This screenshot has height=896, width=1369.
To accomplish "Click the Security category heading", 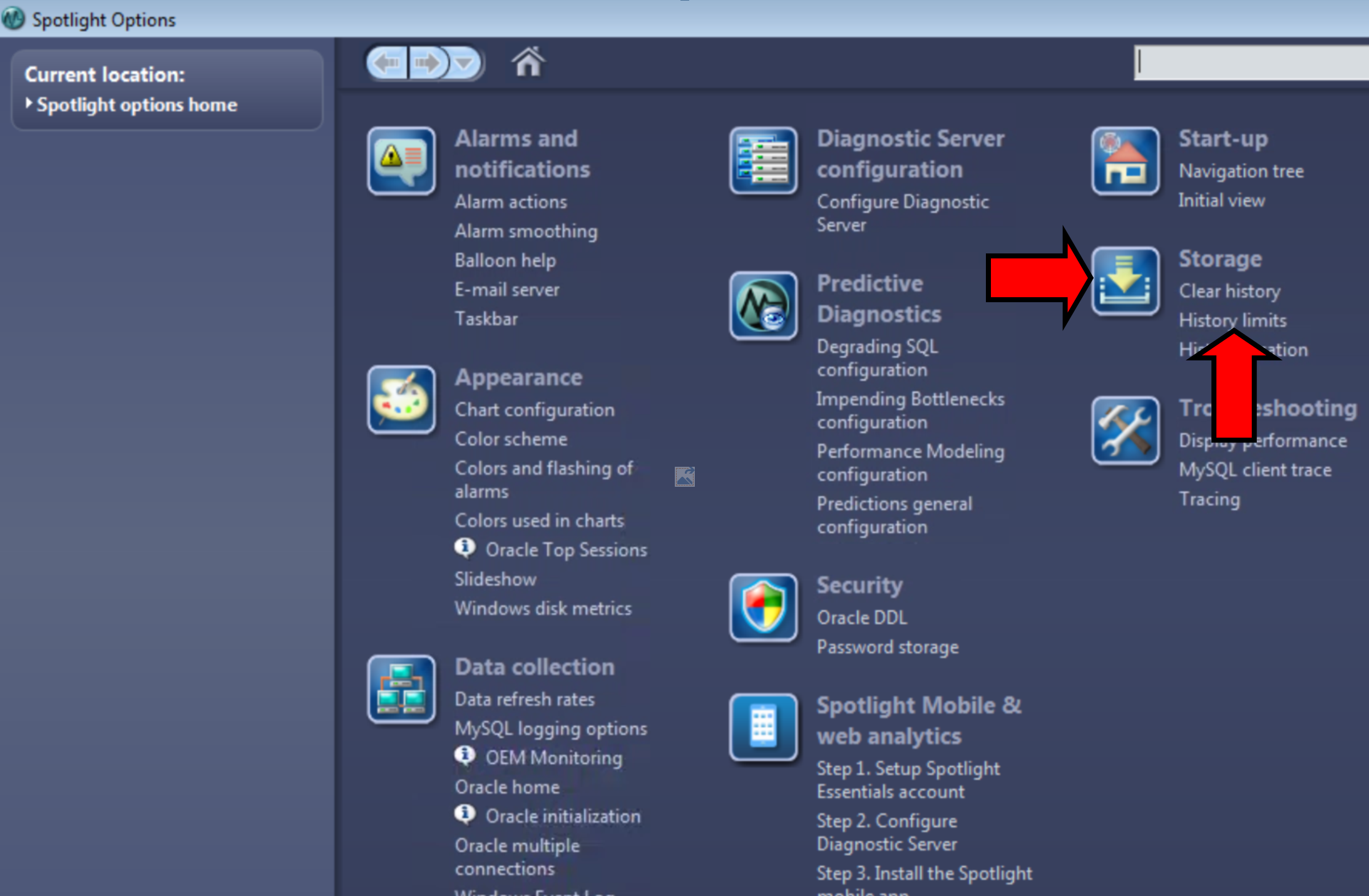I will [859, 586].
